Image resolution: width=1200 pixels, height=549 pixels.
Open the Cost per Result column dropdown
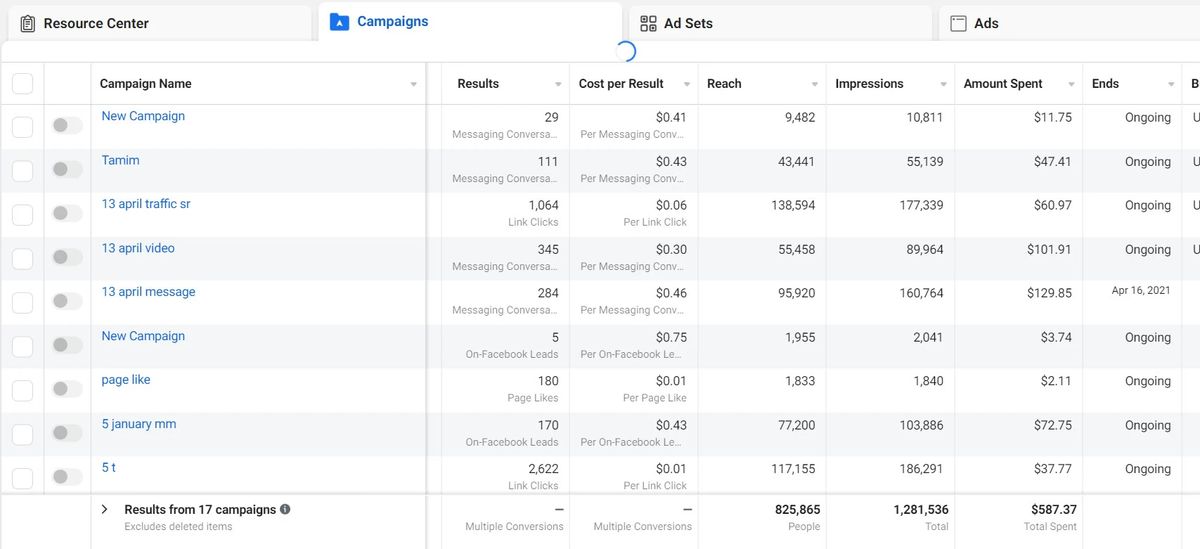point(686,85)
